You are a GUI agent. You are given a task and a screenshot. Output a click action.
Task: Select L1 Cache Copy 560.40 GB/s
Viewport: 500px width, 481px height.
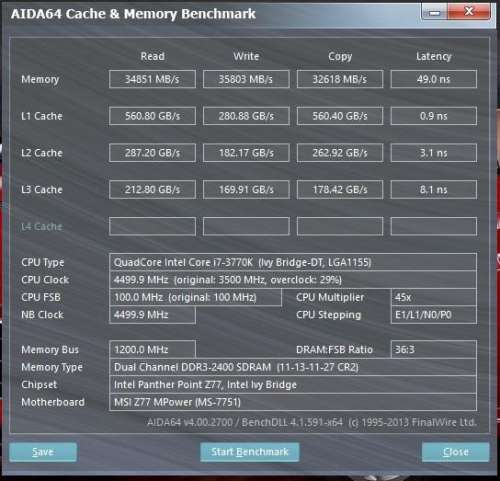tap(340, 116)
